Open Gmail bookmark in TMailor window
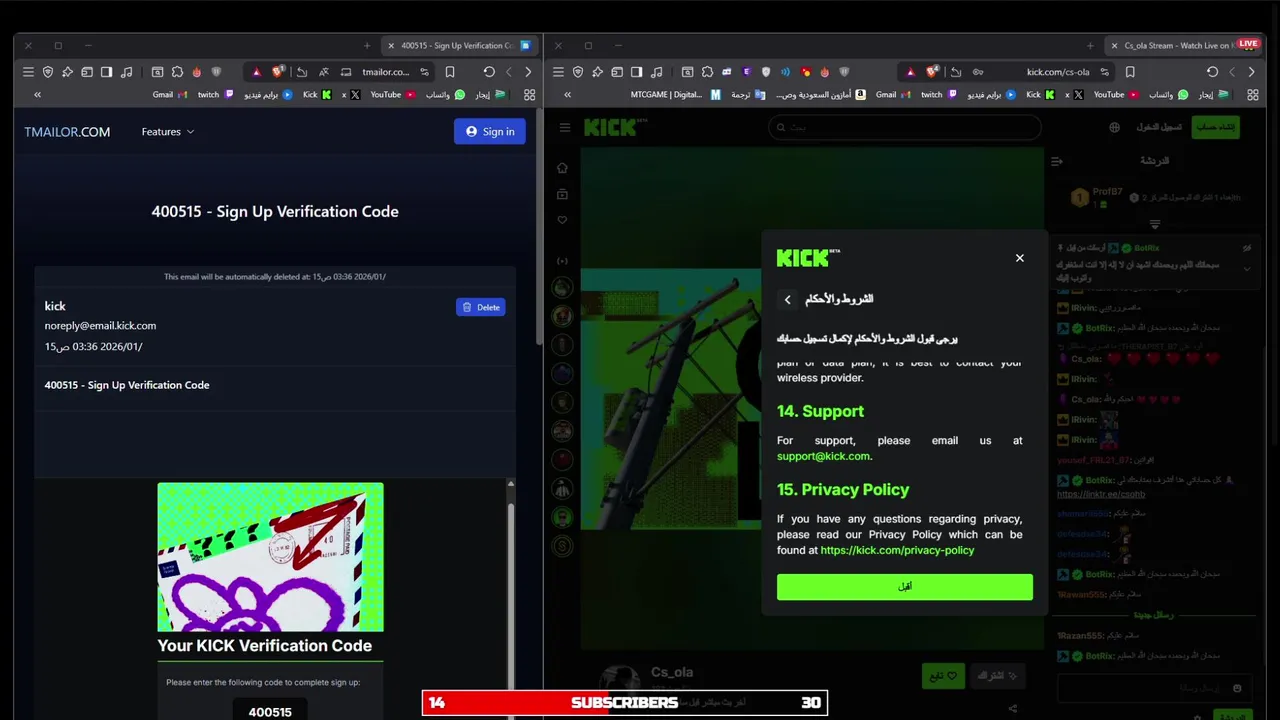Image resolution: width=1280 pixels, height=720 pixels. click(169, 95)
